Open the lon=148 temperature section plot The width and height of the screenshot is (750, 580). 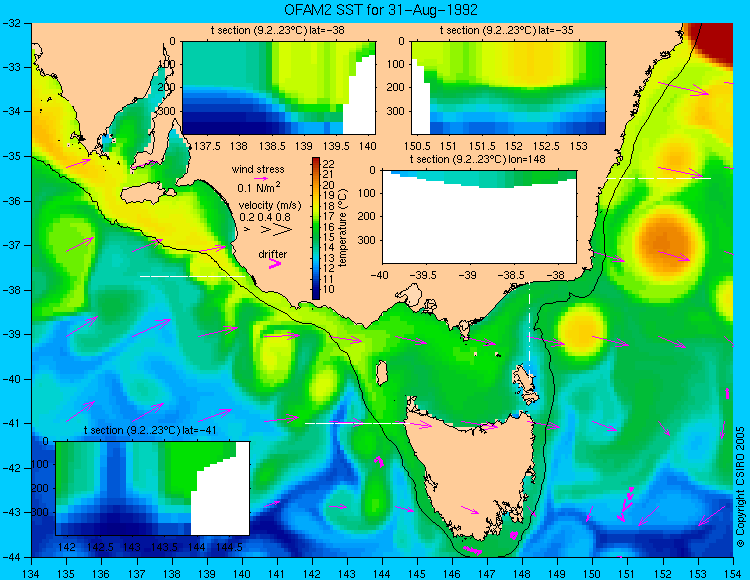479,217
